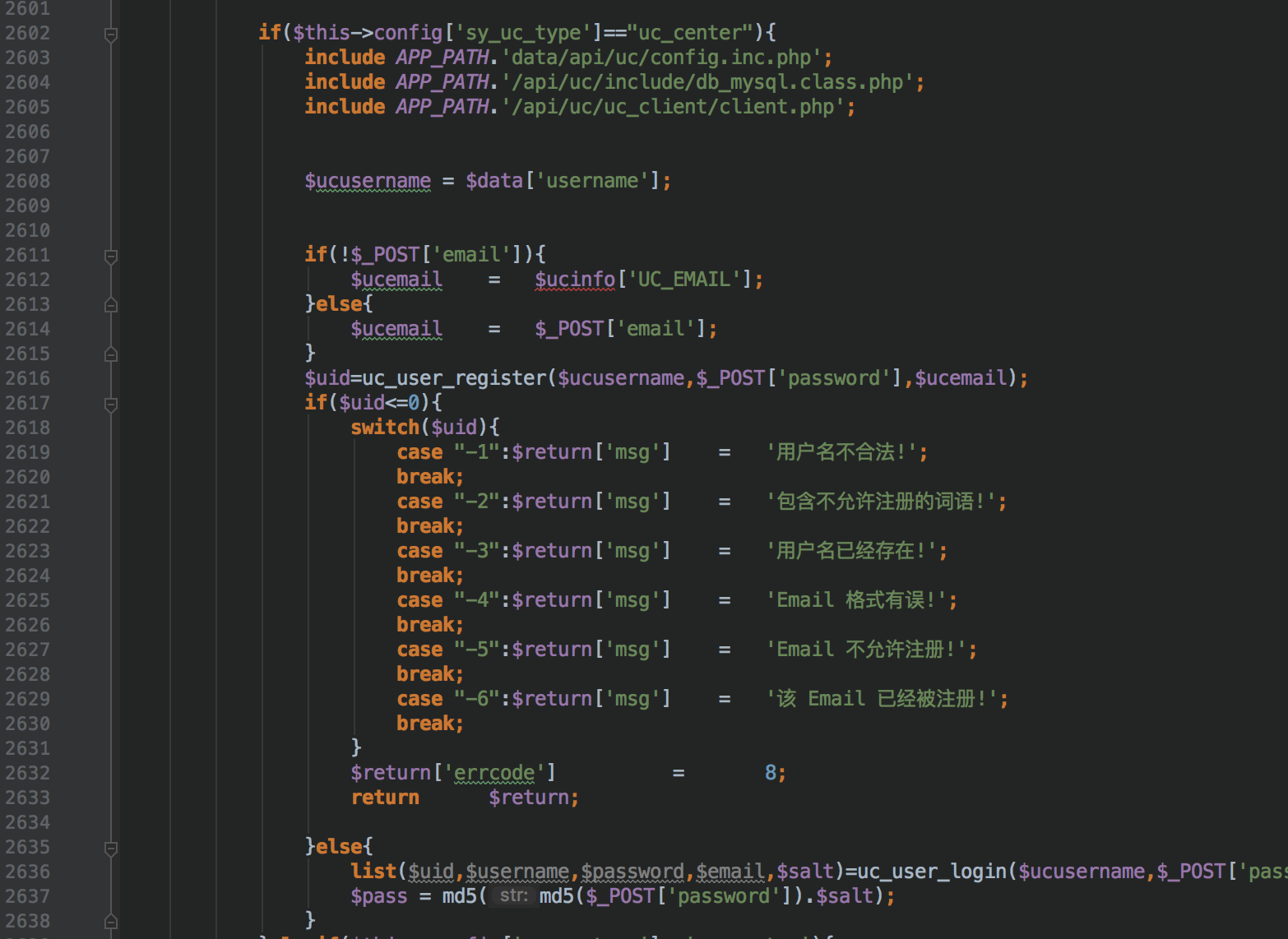Click case "-5" statement
1288x939 pixels.
pos(447,650)
